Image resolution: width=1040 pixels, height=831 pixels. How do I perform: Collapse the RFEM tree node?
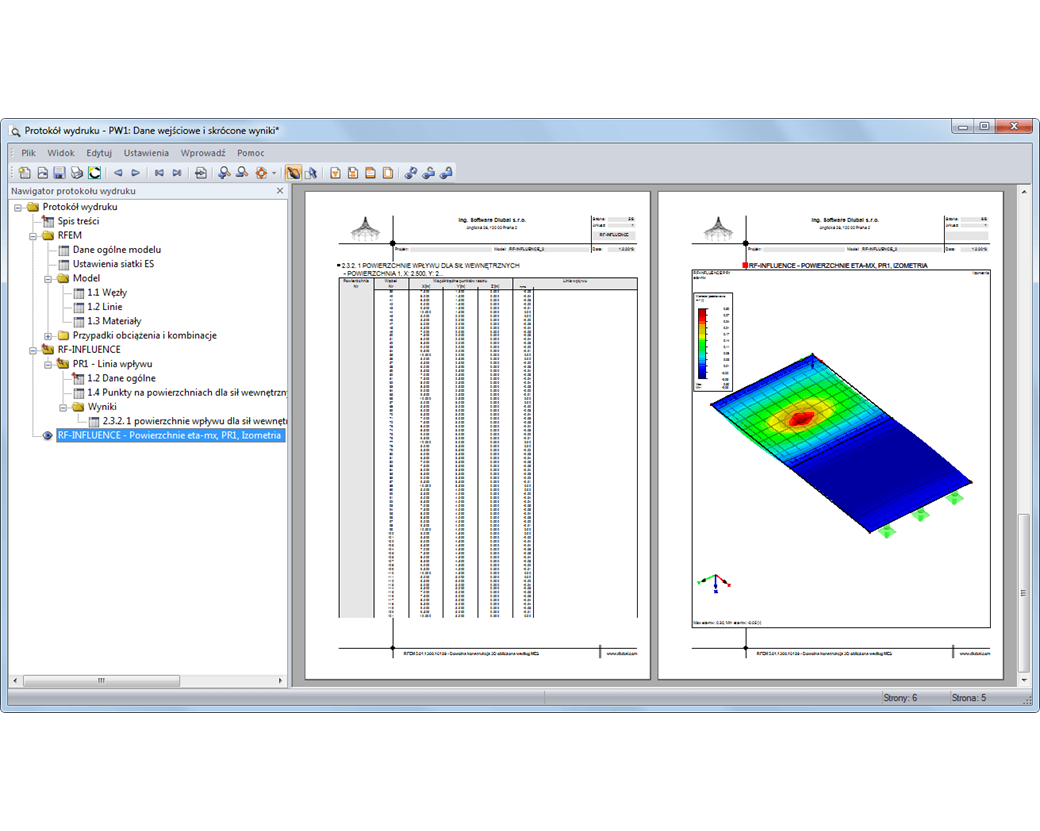click(33, 235)
